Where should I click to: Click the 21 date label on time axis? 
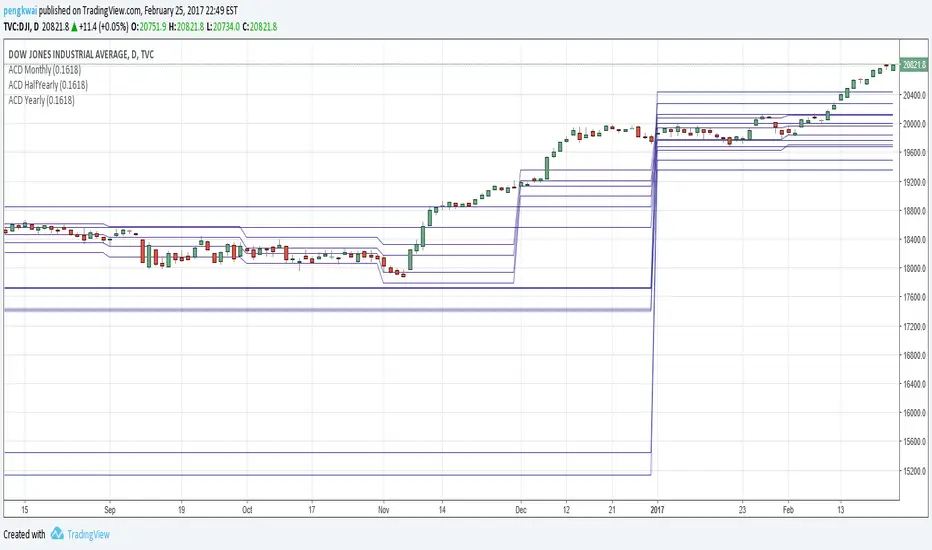pos(612,510)
